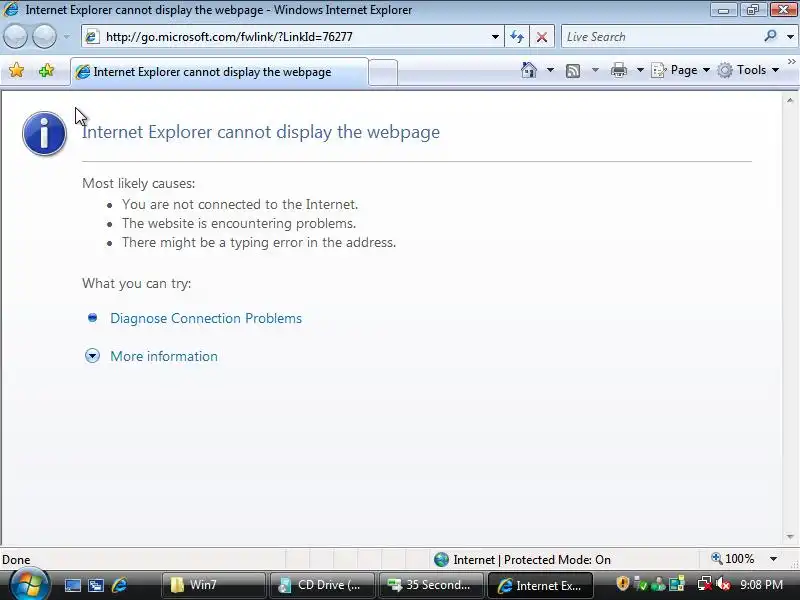Click the 'Done' status bar text

pyautogui.click(x=16, y=560)
